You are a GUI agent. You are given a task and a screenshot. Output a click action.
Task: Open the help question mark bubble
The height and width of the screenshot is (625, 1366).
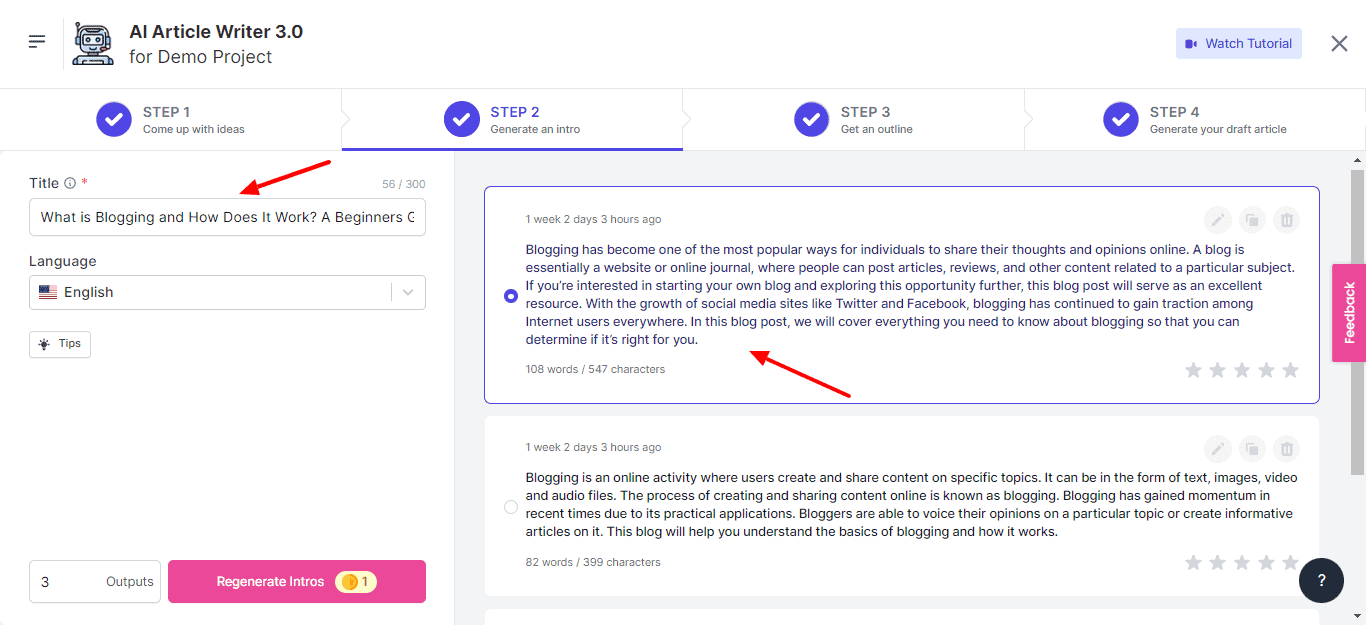pos(1321,581)
